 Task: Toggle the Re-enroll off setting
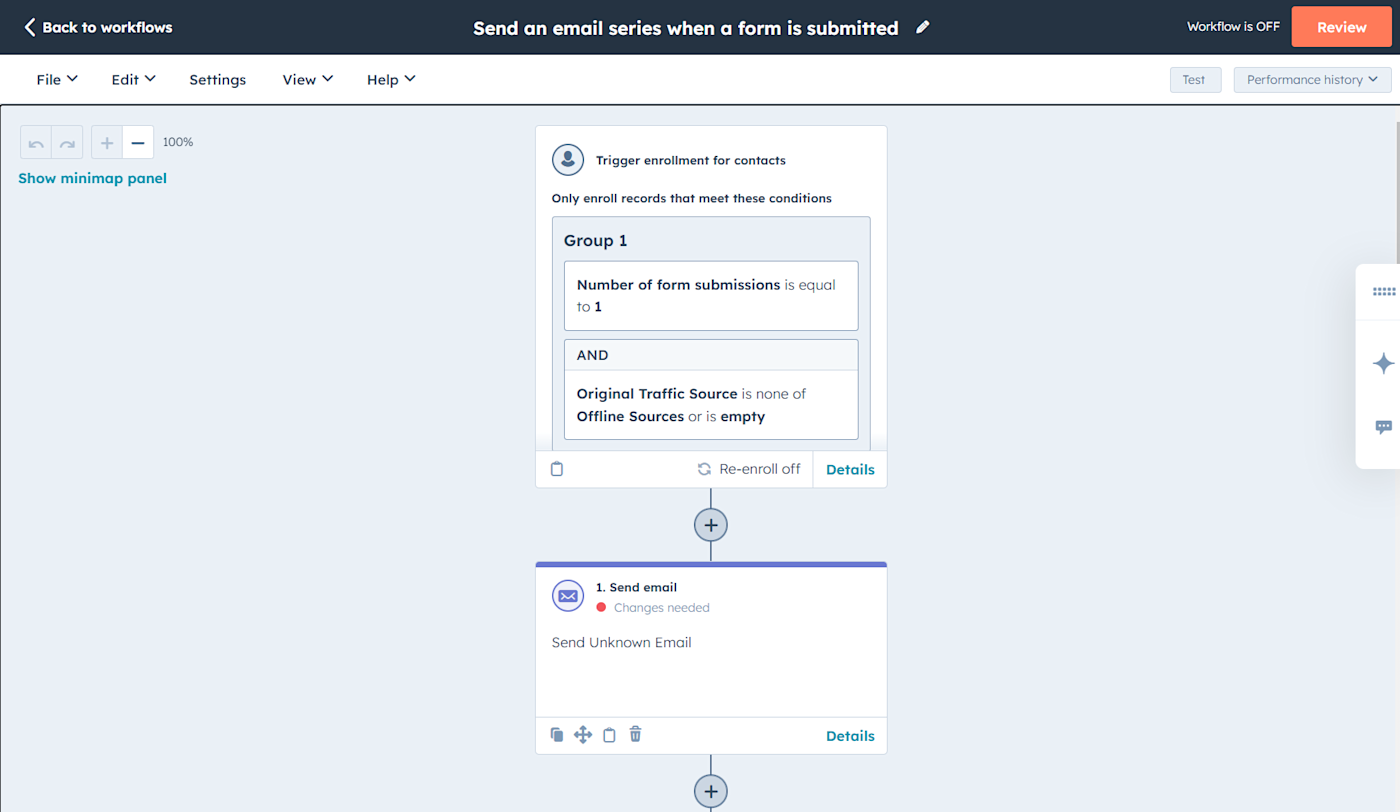point(749,469)
